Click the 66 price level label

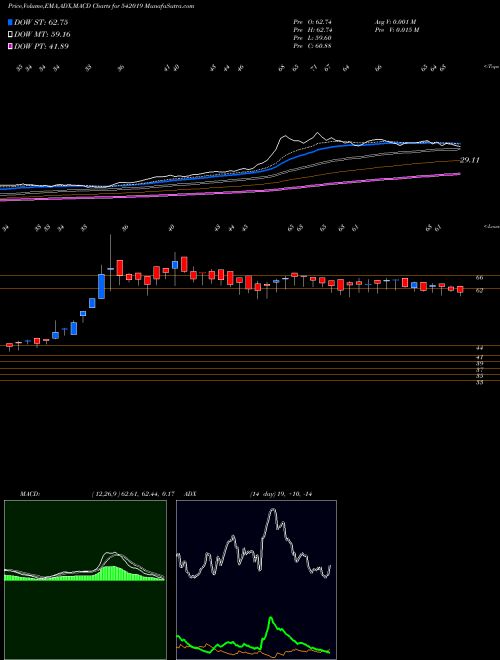point(479,278)
